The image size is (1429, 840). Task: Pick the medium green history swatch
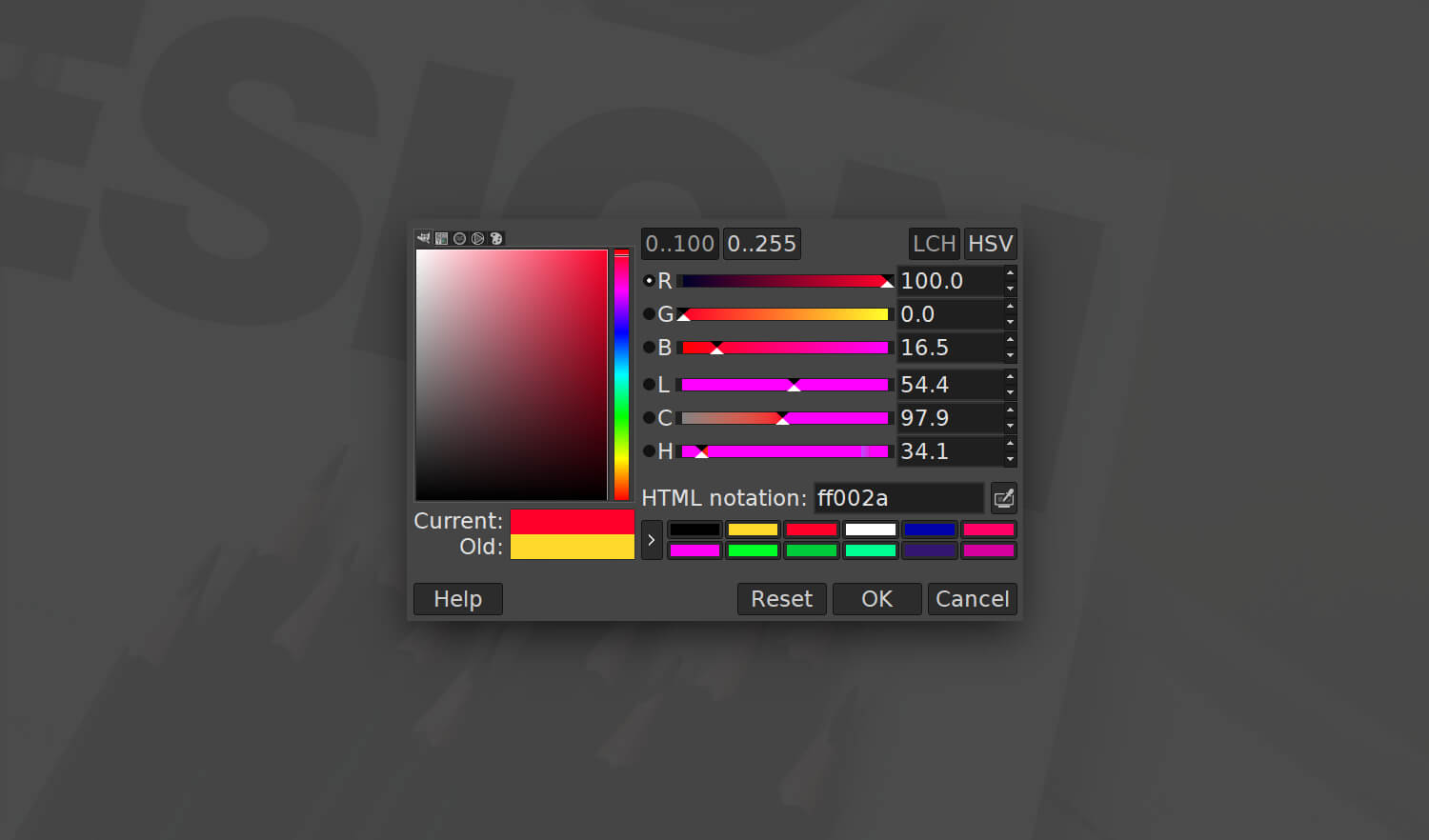tap(812, 550)
